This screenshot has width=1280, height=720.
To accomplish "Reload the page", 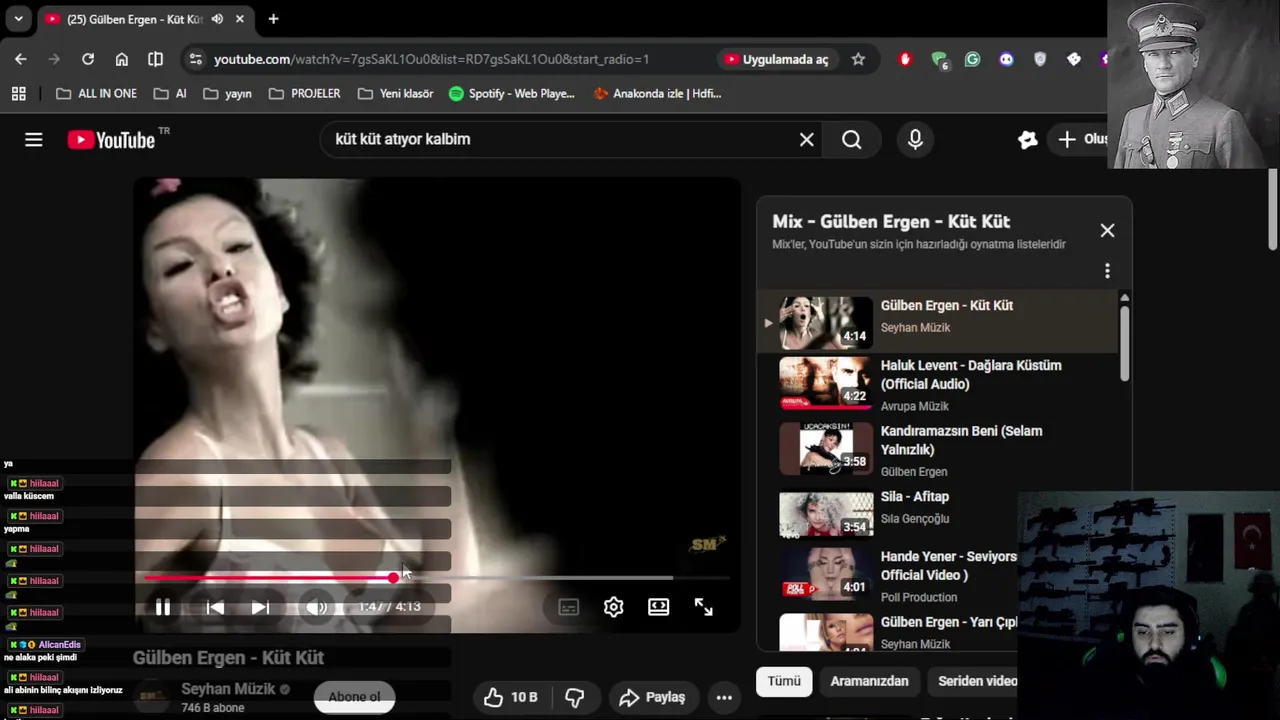I will (x=88, y=59).
